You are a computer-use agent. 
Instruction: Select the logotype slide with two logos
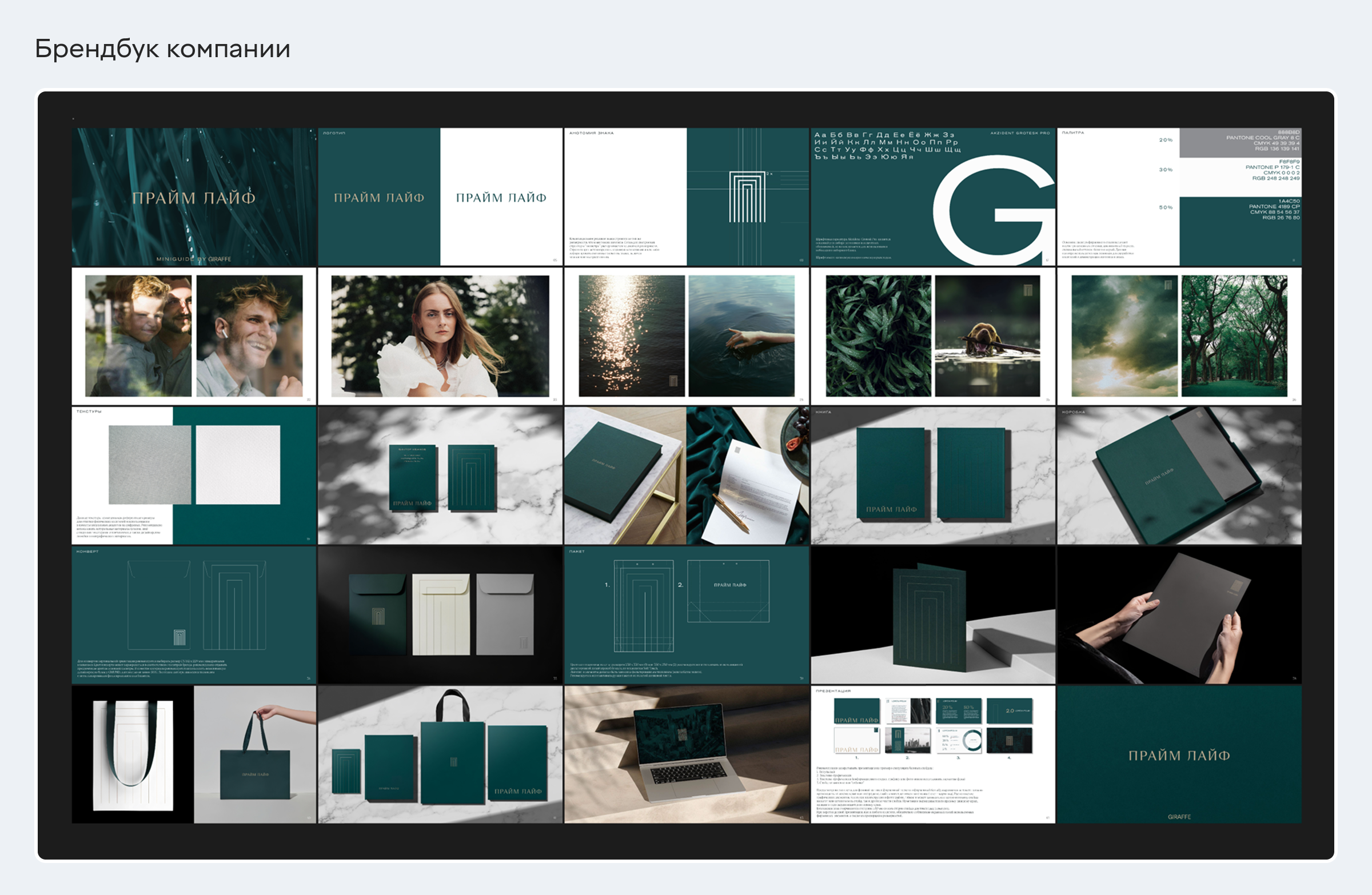[440, 197]
